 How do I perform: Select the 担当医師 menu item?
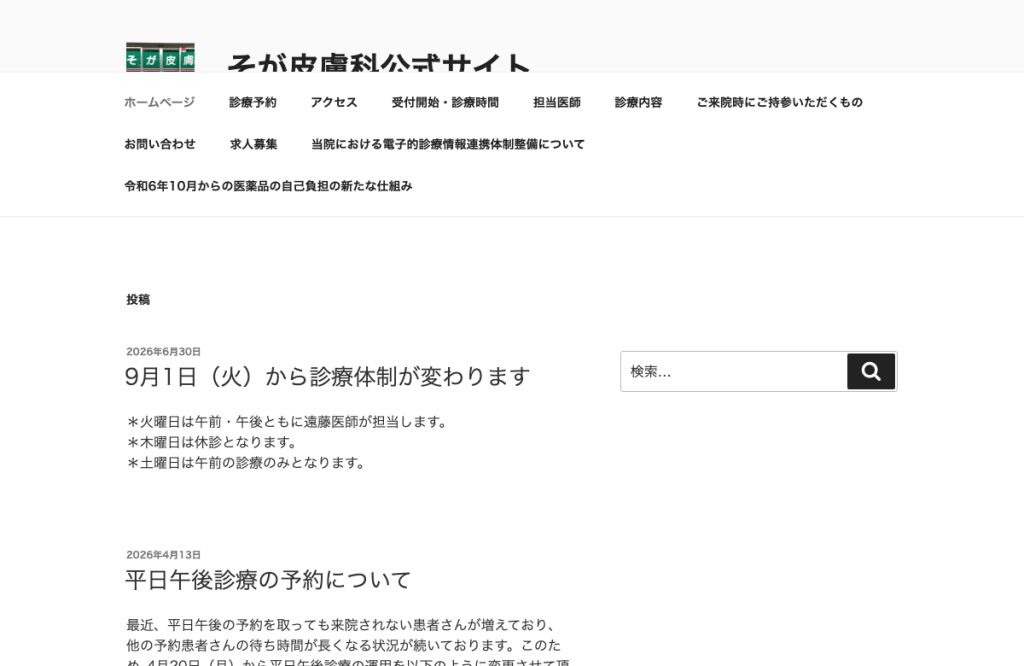(556, 103)
